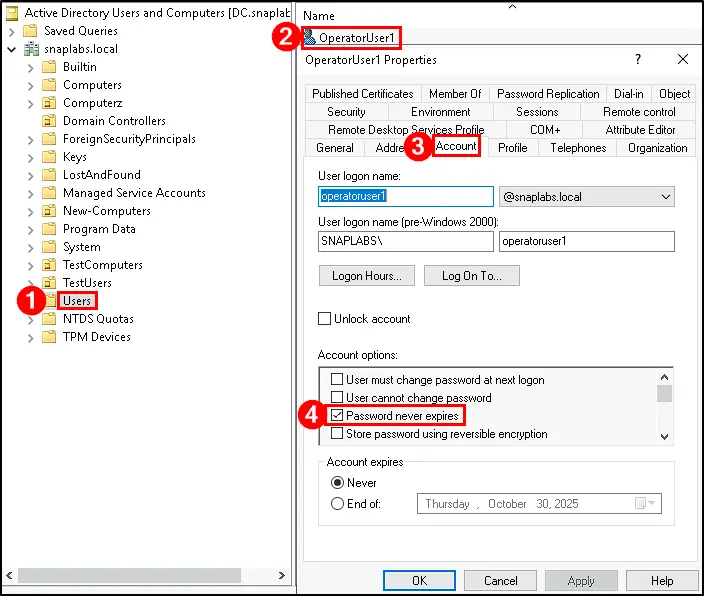
Task: Open the @snaplabs.local UPN suffix dropdown
Action: 666,197
